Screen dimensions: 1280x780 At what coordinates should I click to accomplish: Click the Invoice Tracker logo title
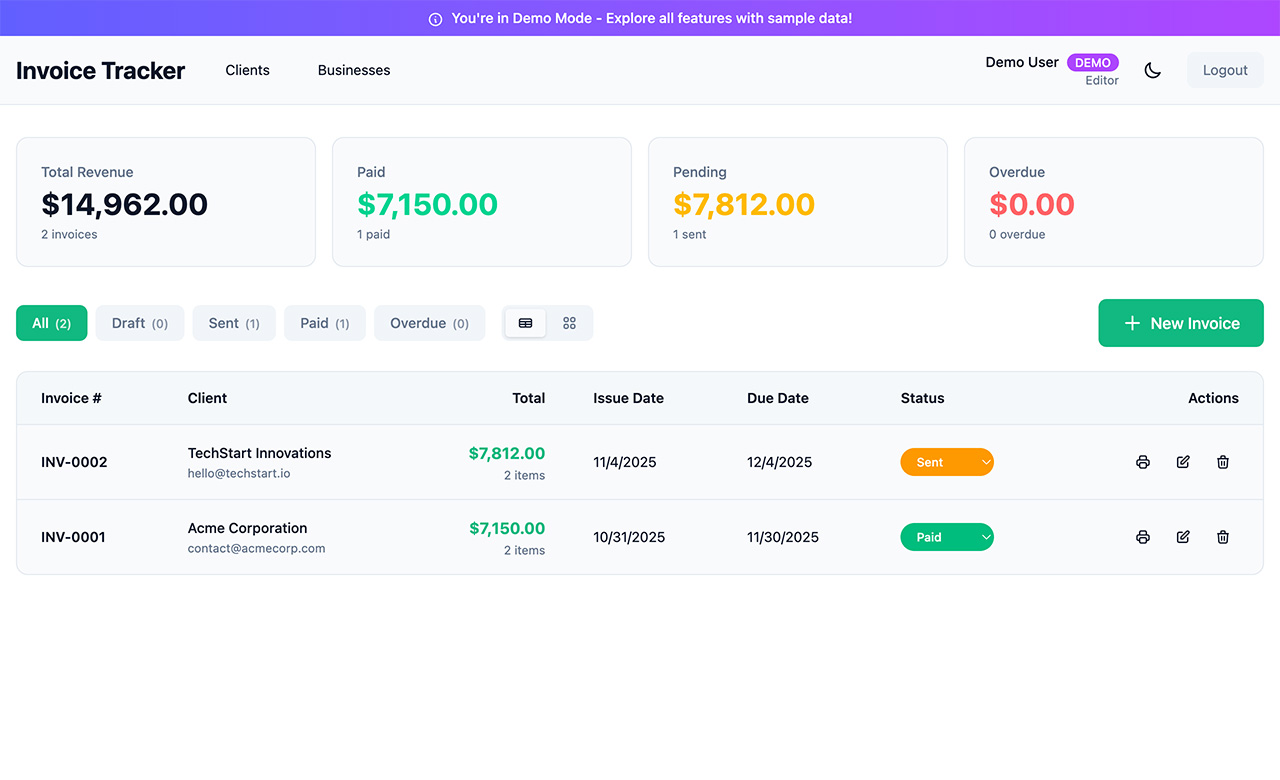click(x=101, y=70)
